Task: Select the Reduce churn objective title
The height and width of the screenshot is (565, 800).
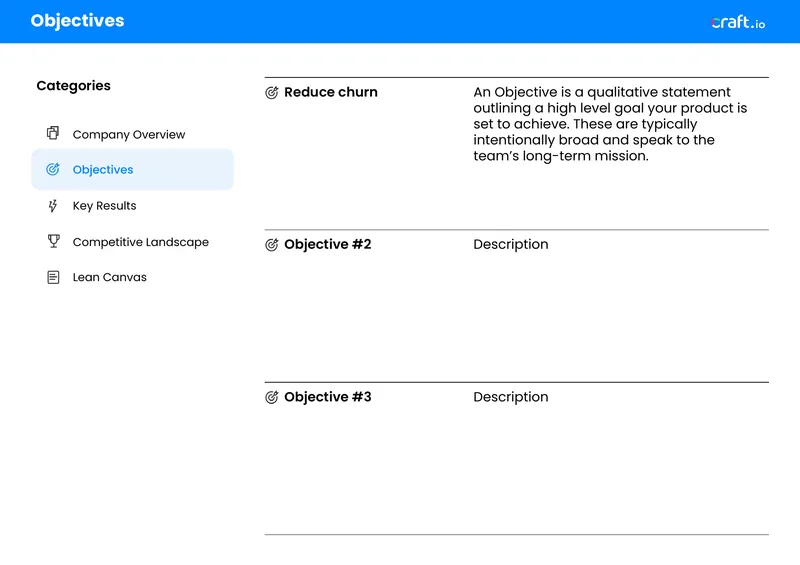Action: 331,92
